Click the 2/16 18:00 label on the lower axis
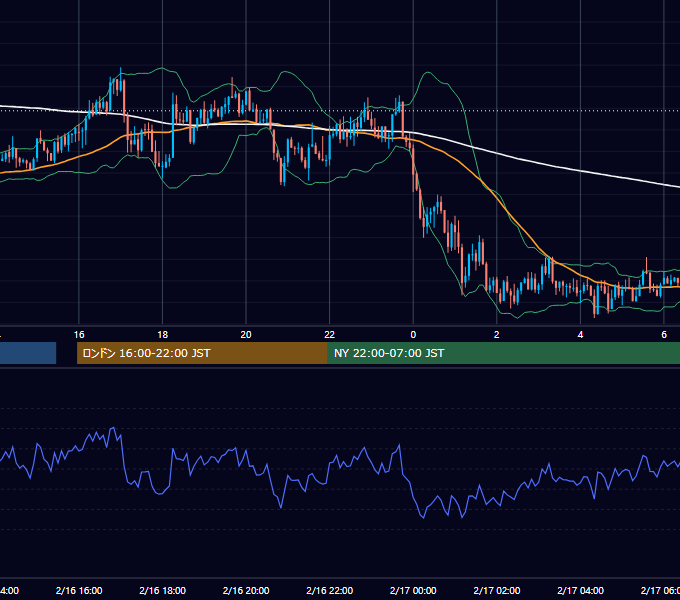Viewport: 680px width, 600px height. (x=163, y=590)
